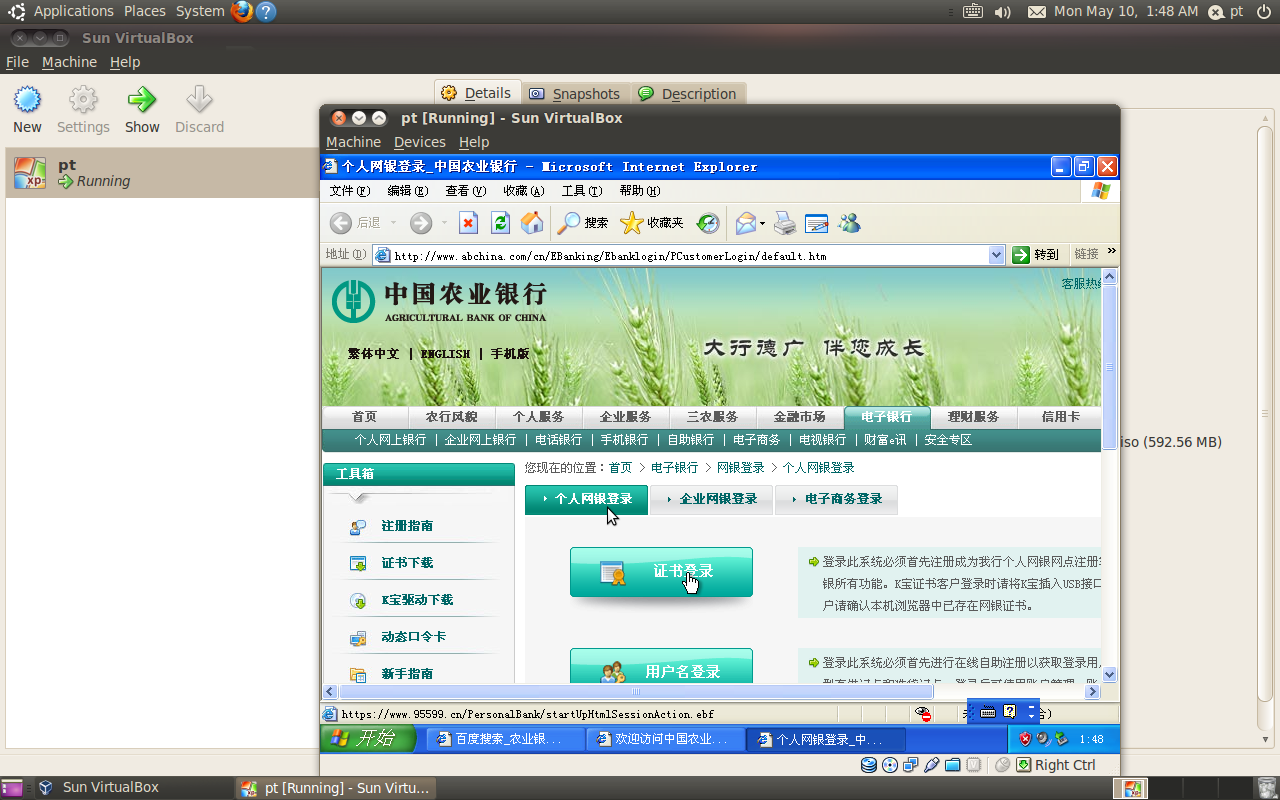The width and height of the screenshot is (1280, 800).
Task: Click the network adapter icon in VM status bar
Action: tap(910, 765)
